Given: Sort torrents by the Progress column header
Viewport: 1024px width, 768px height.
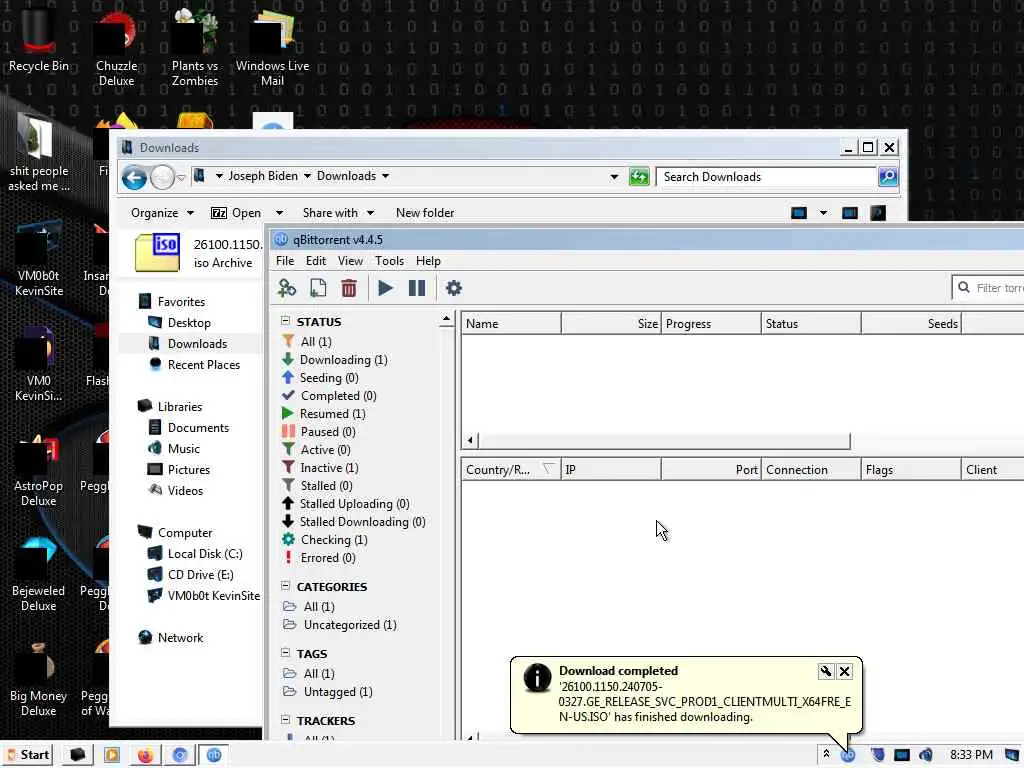Looking at the screenshot, I should pos(711,323).
